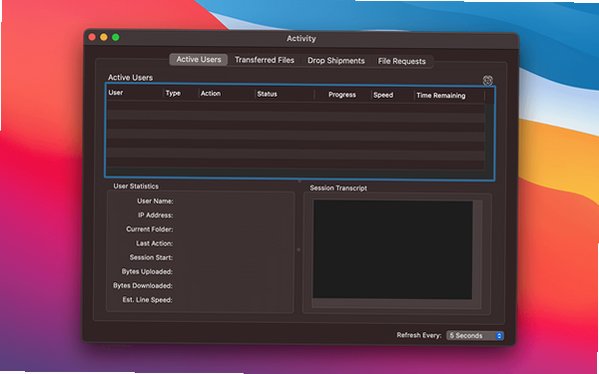Viewport: 599px width, 374px height.
Task: Sort by the Status column header
Action: (285, 94)
